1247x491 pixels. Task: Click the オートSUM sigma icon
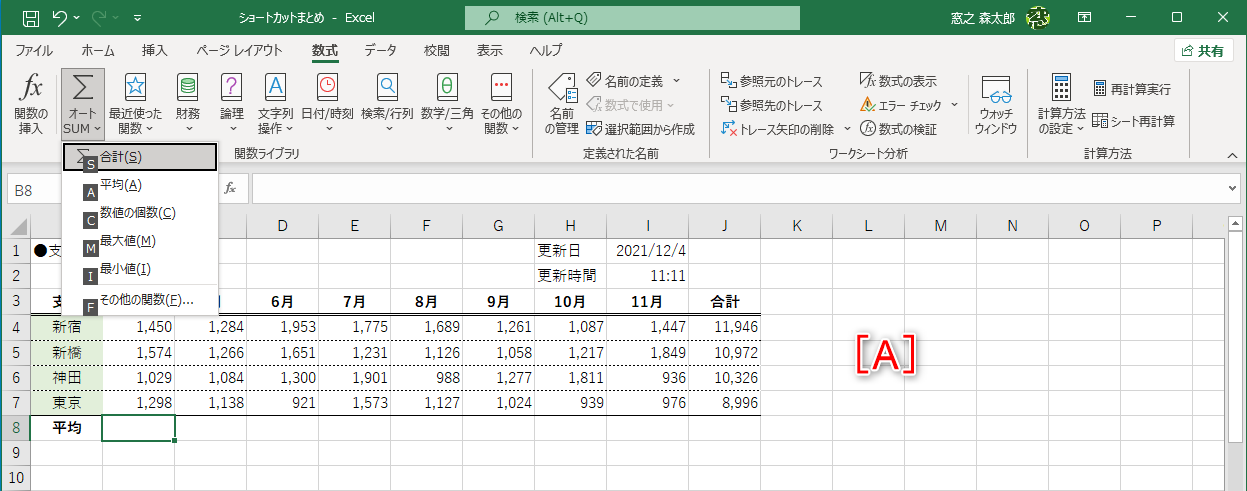click(x=83, y=87)
